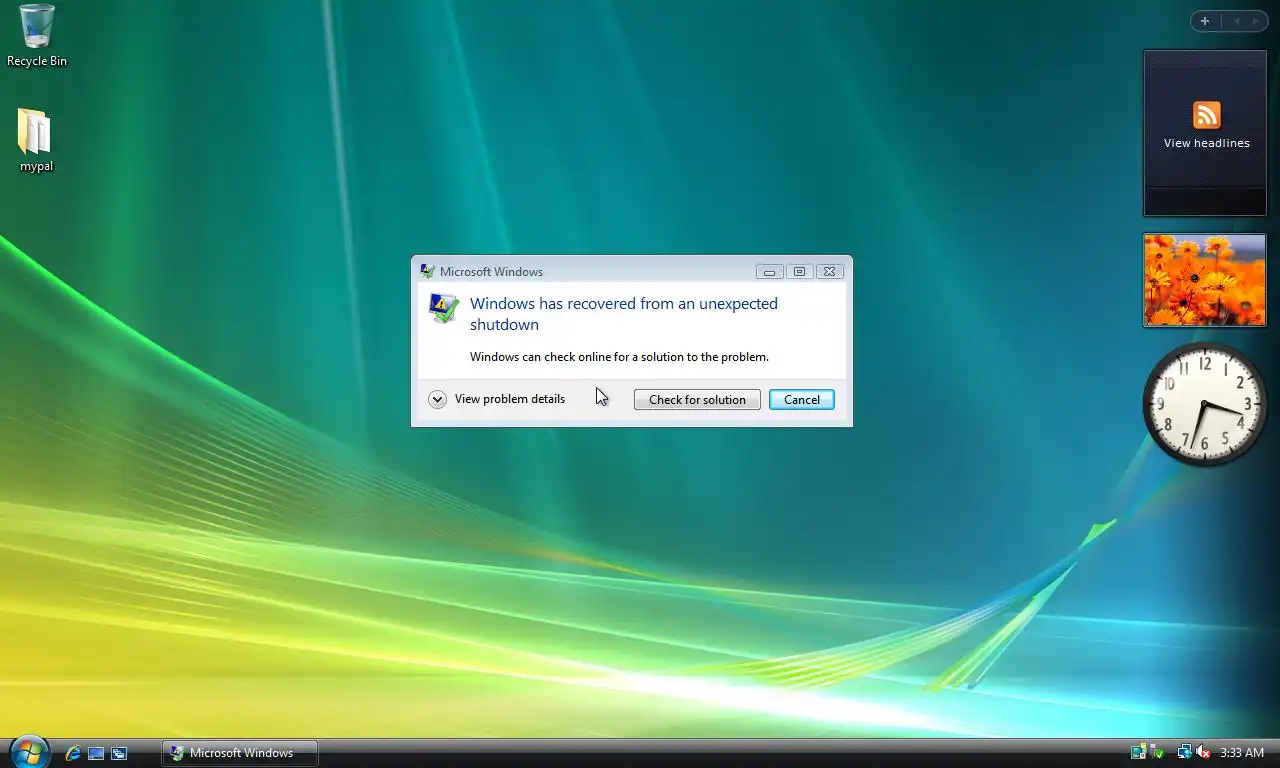Add gadgets with the sidebar plus button
The image size is (1280, 768).
pyautogui.click(x=1204, y=21)
